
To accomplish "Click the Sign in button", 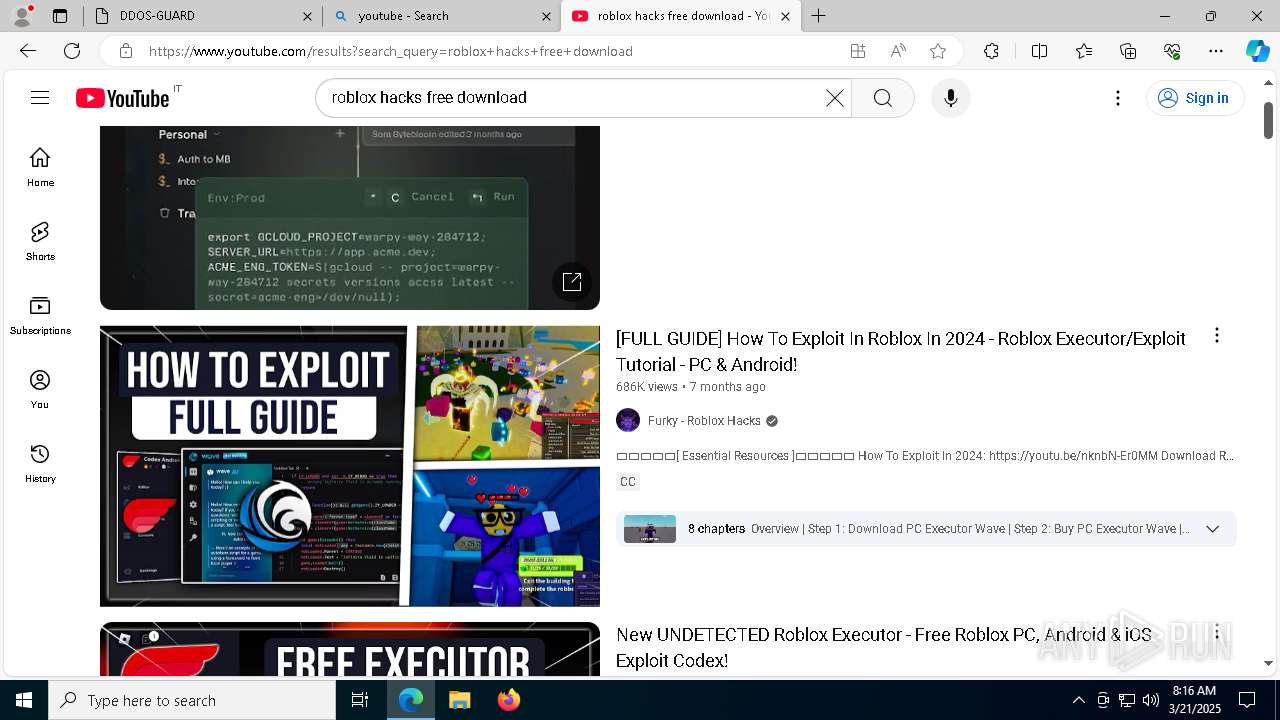I will pos(1194,98).
